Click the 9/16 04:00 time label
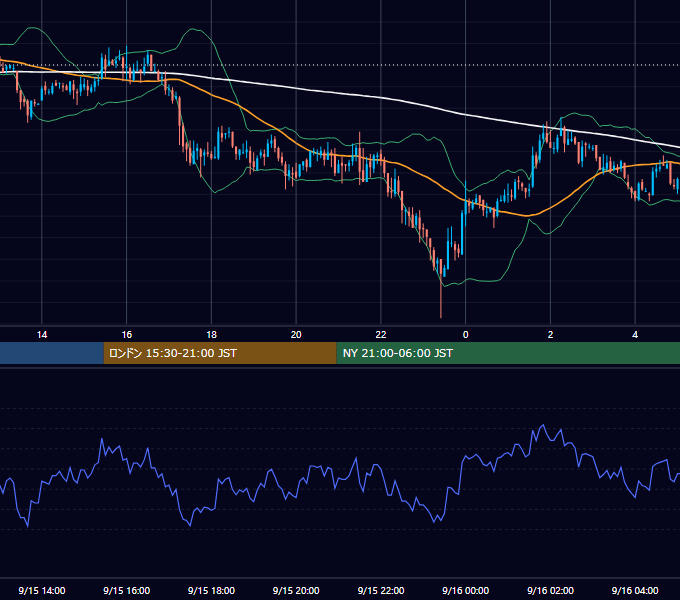 [x=635, y=590]
